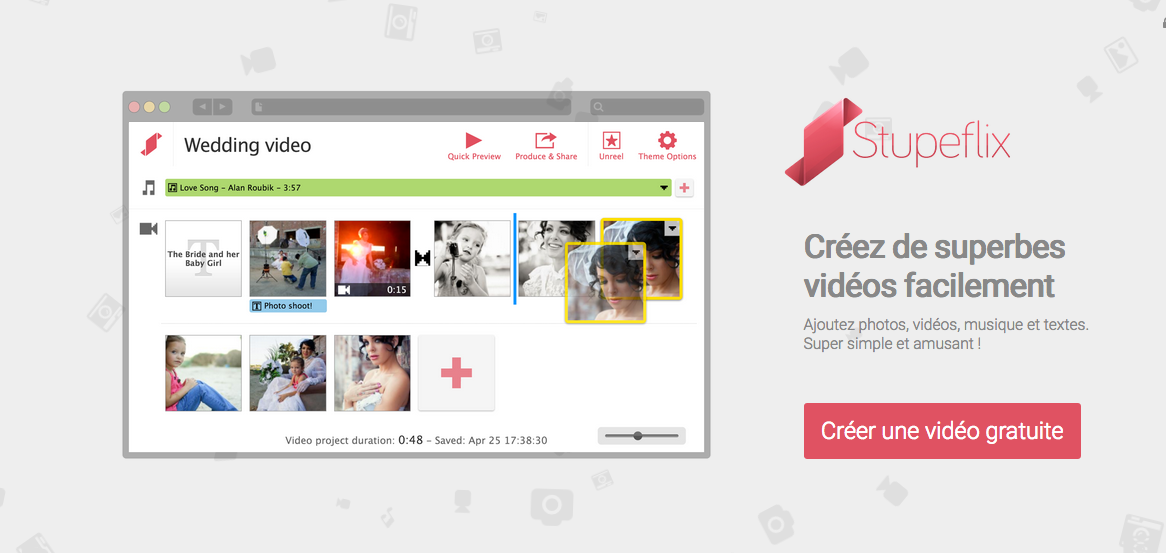Select the Photo shoot! caption label
The image size is (1166, 555).
tap(288, 306)
